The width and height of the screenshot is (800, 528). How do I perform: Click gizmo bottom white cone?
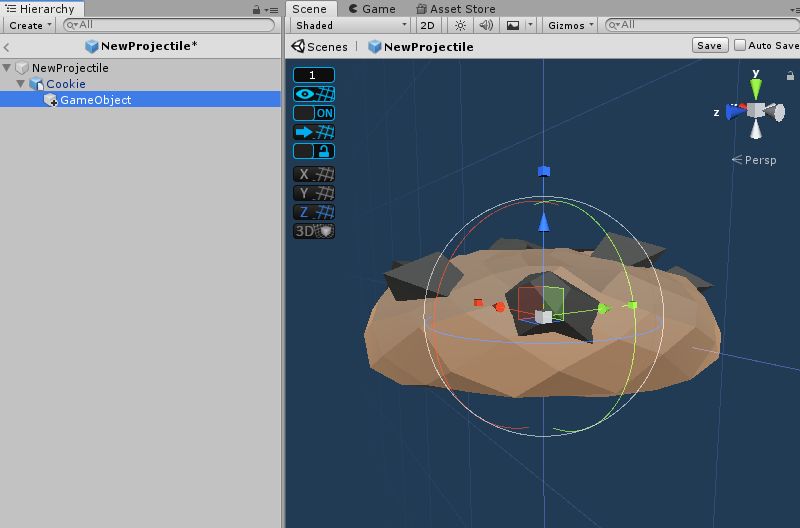[x=756, y=129]
